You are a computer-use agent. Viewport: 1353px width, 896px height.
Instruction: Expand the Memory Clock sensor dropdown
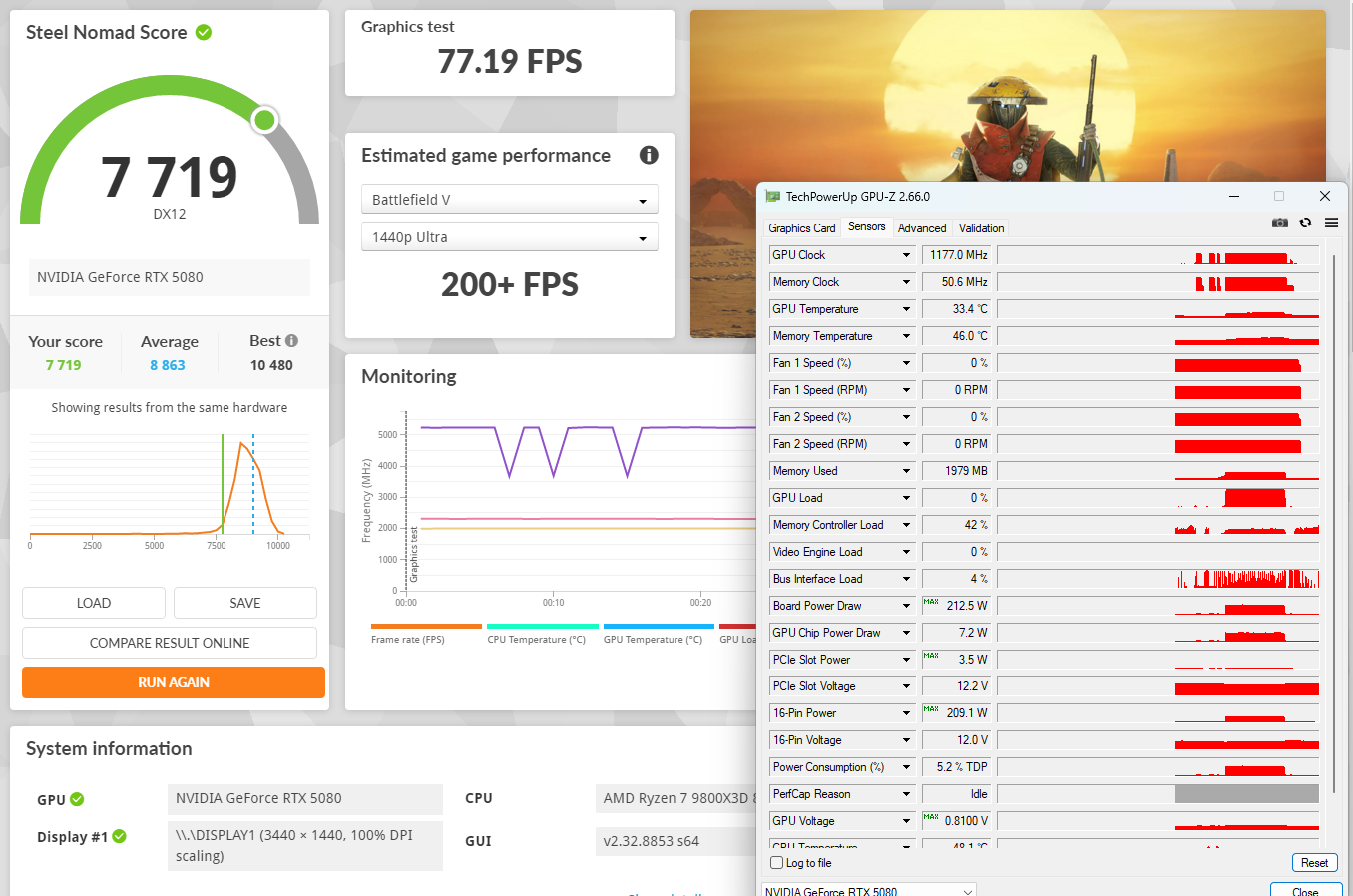[x=906, y=282]
